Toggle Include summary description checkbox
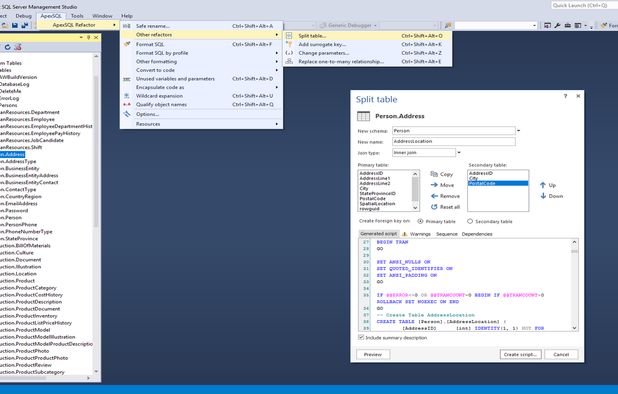618x394 pixels. [361, 337]
